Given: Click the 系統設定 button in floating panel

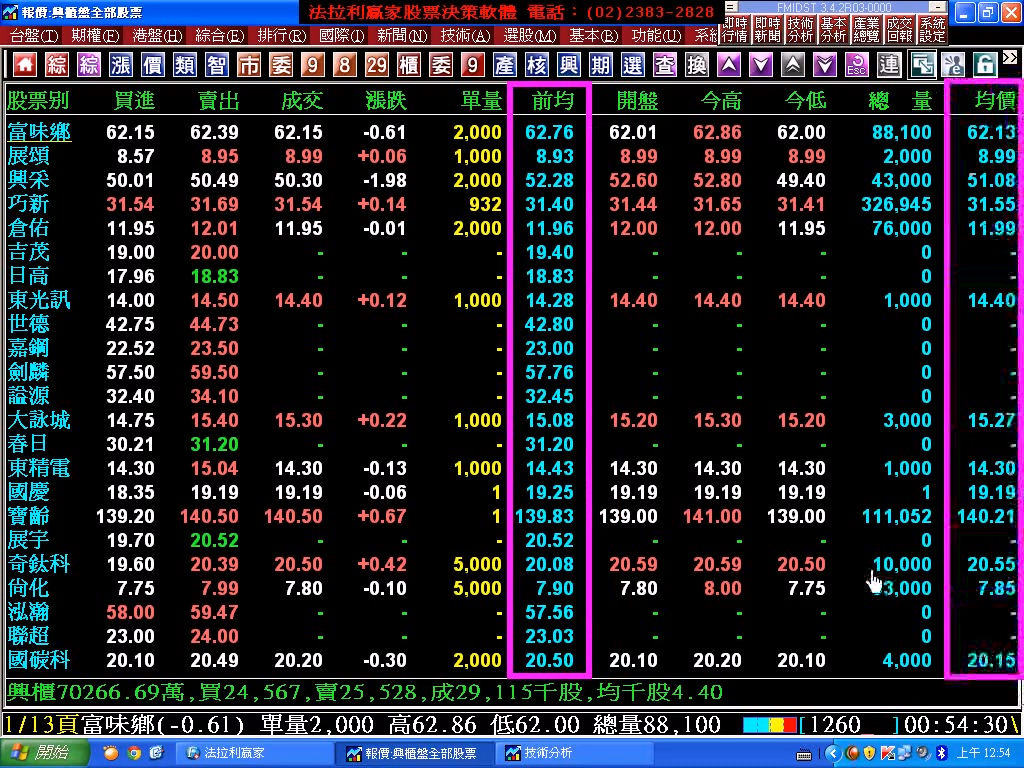Looking at the screenshot, I should click(x=932, y=29).
